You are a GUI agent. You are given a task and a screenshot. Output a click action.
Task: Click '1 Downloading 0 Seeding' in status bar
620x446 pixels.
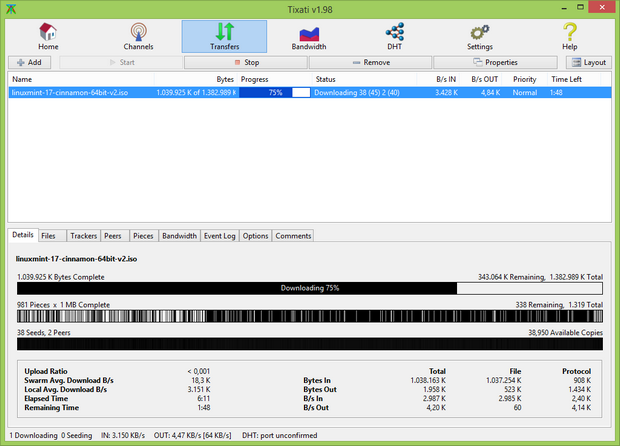pos(51,435)
